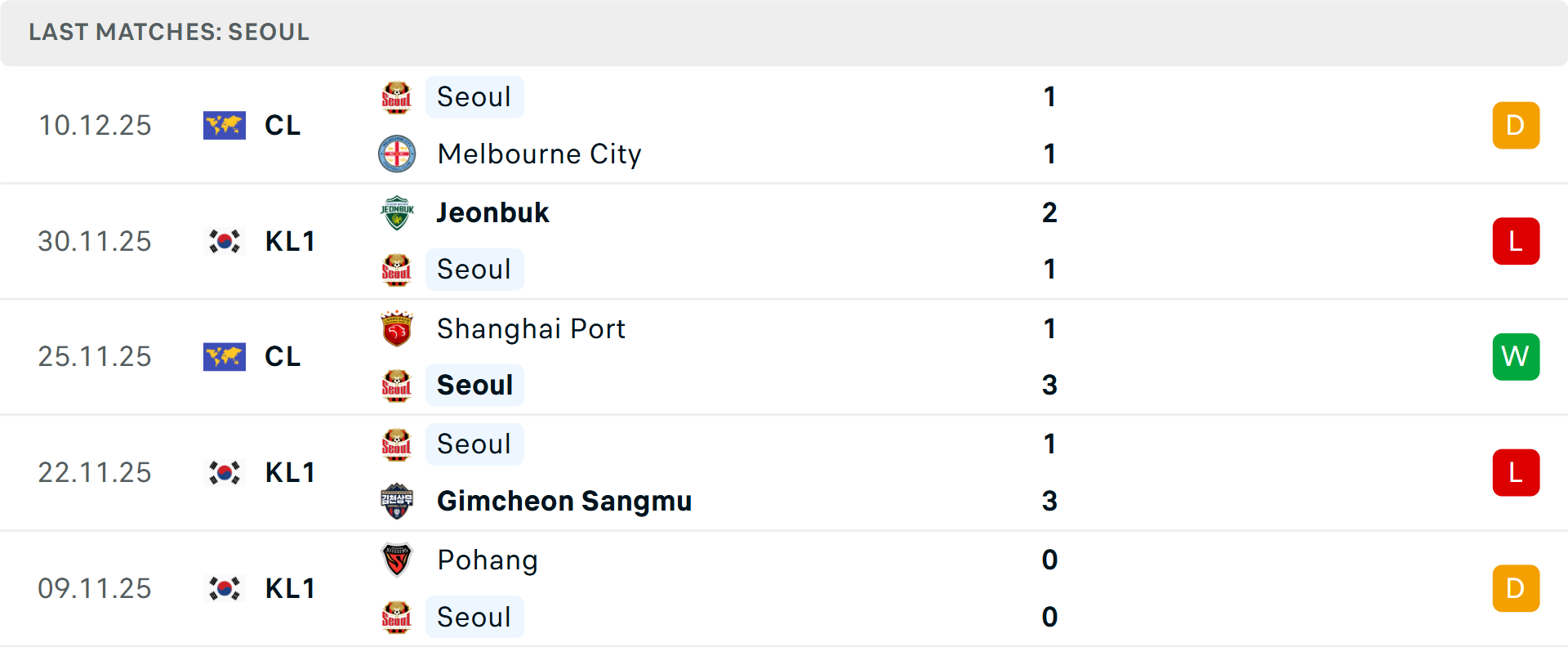
Task: Select the date 10.12.25
Action: 95,125
